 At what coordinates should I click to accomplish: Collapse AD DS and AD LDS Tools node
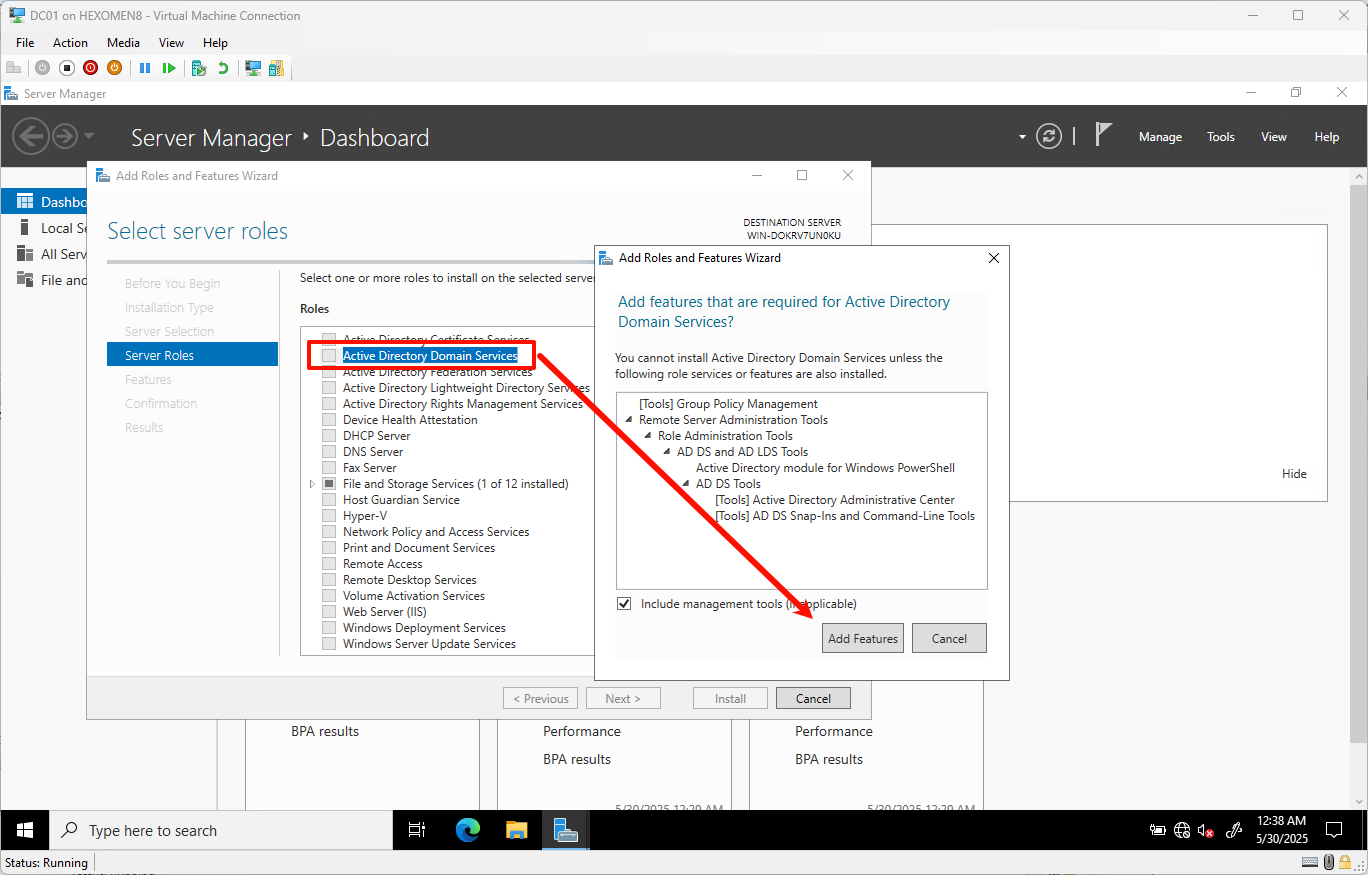tap(667, 452)
